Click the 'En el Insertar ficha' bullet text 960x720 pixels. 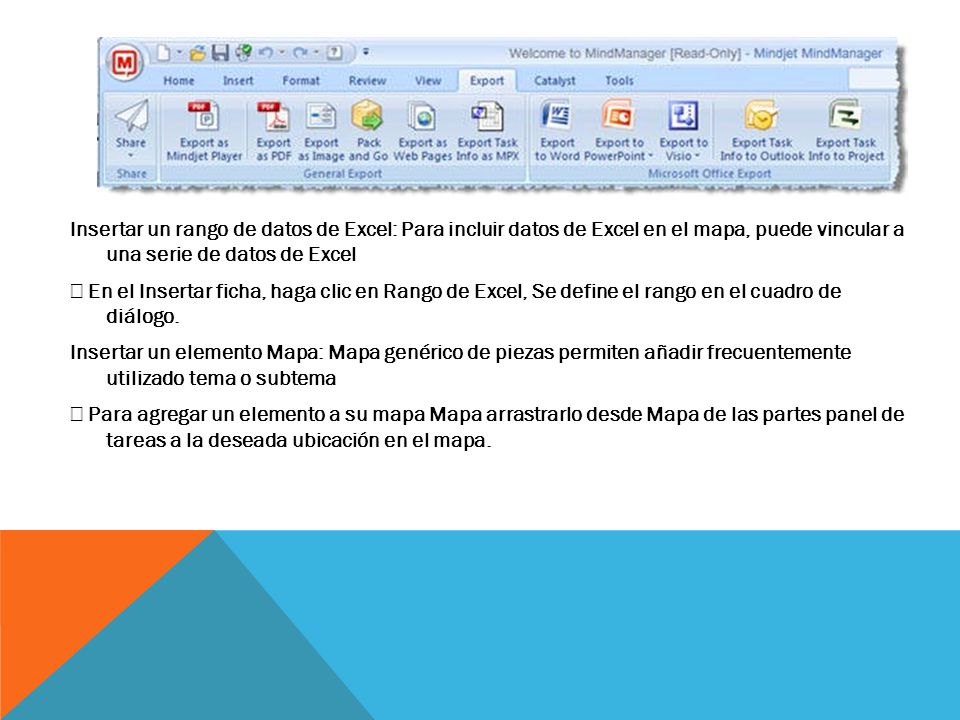point(456,304)
